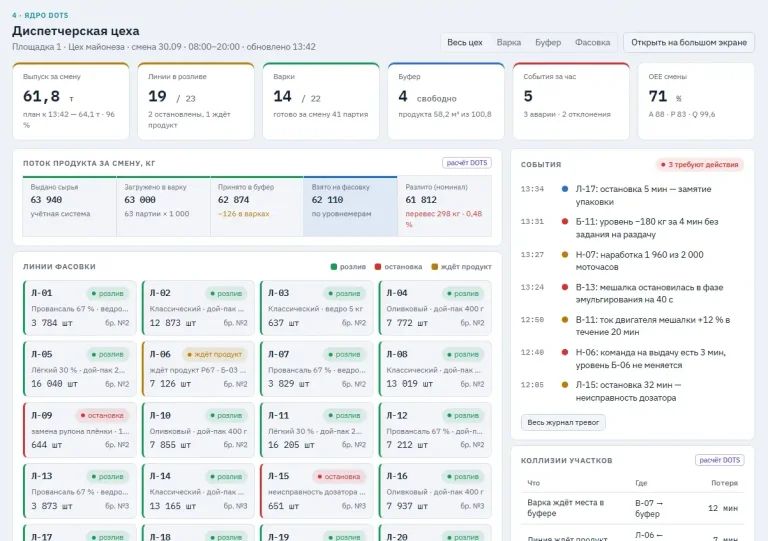Open line card Л-07
Image resolution: width=768 pixels, height=541 pixels.
(316, 369)
